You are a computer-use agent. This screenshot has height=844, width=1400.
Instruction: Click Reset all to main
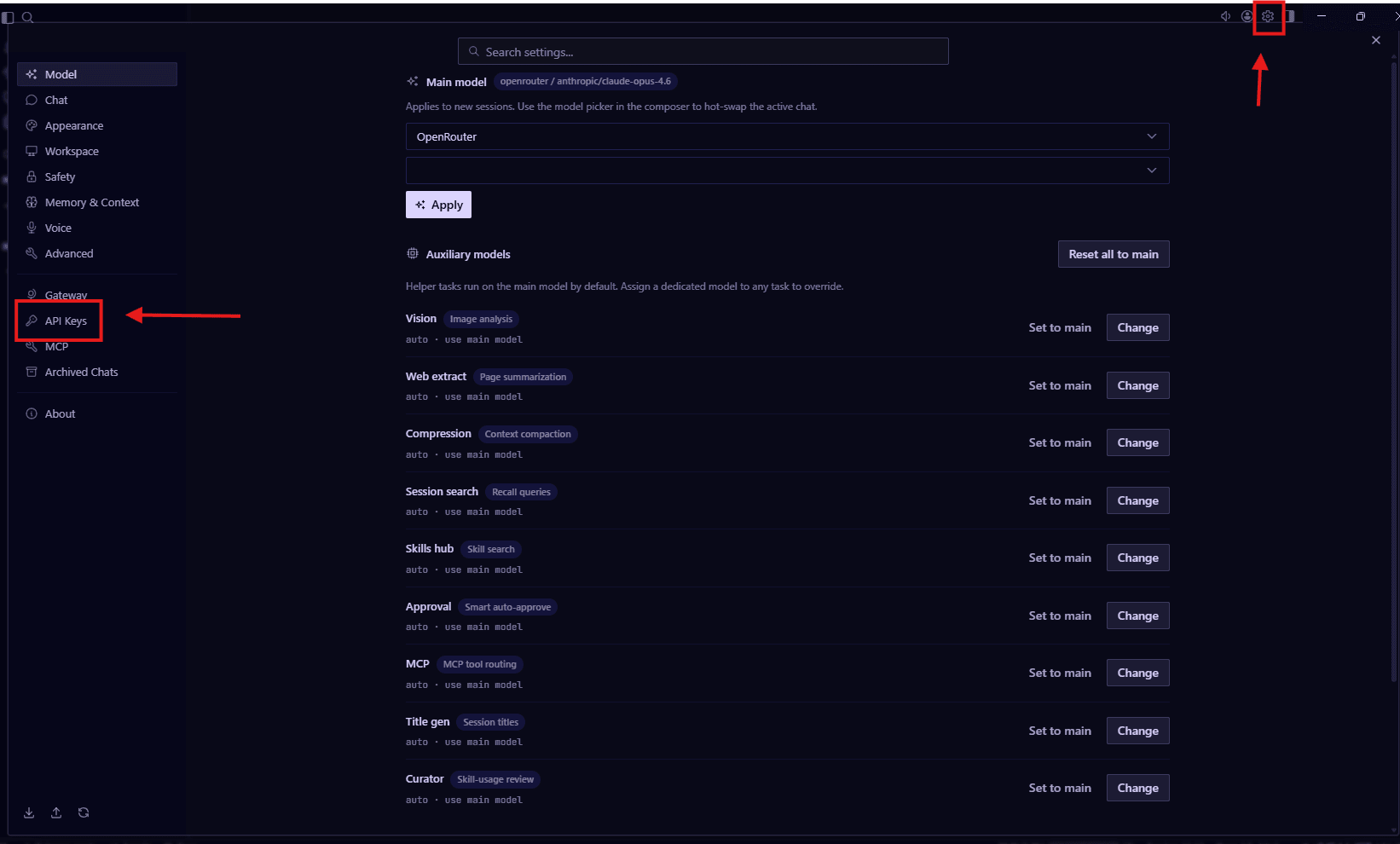click(1114, 254)
